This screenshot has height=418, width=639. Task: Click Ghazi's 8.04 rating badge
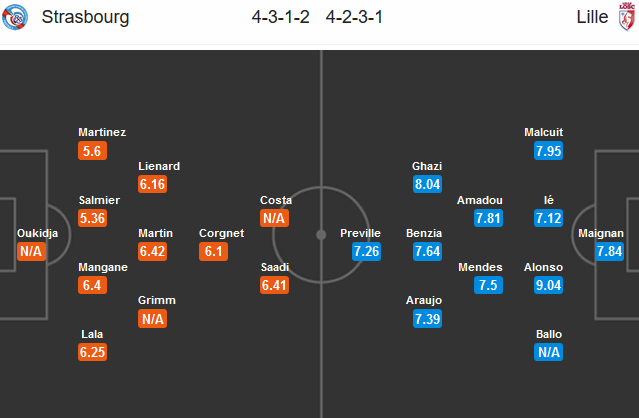click(427, 184)
